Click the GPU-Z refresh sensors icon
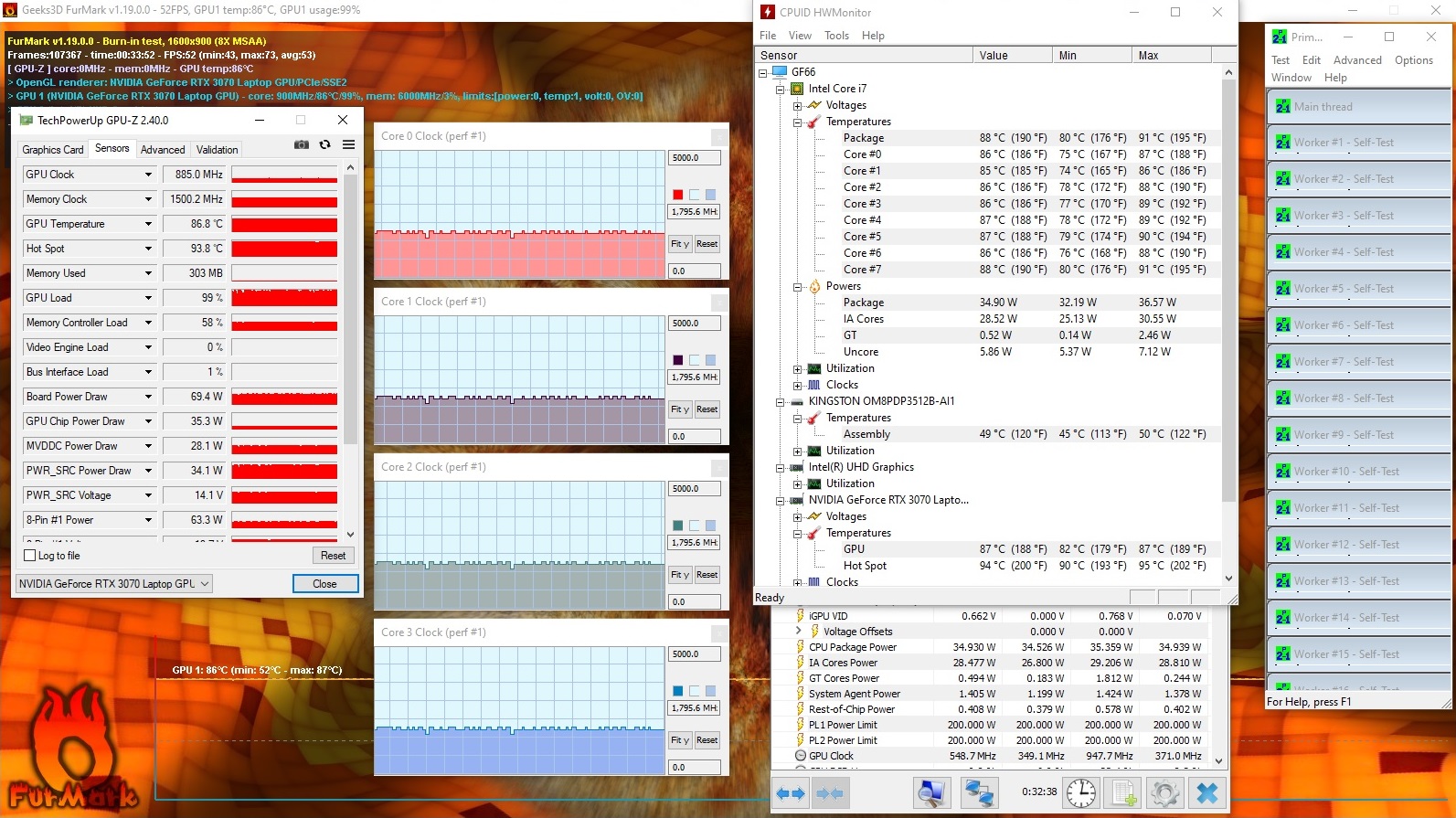 pyautogui.click(x=324, y=145)
